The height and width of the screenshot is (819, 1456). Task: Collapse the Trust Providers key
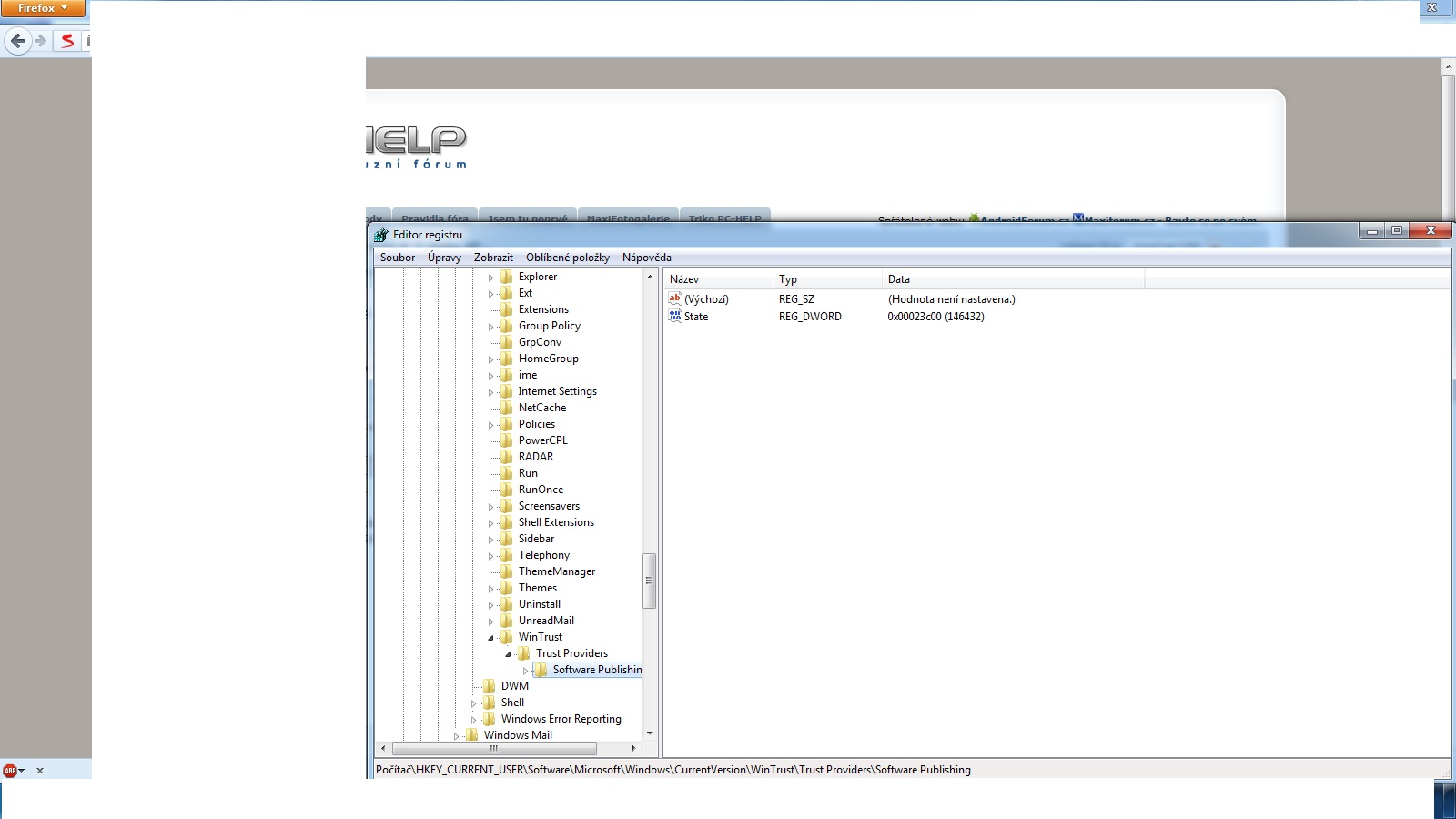(508, 654)
